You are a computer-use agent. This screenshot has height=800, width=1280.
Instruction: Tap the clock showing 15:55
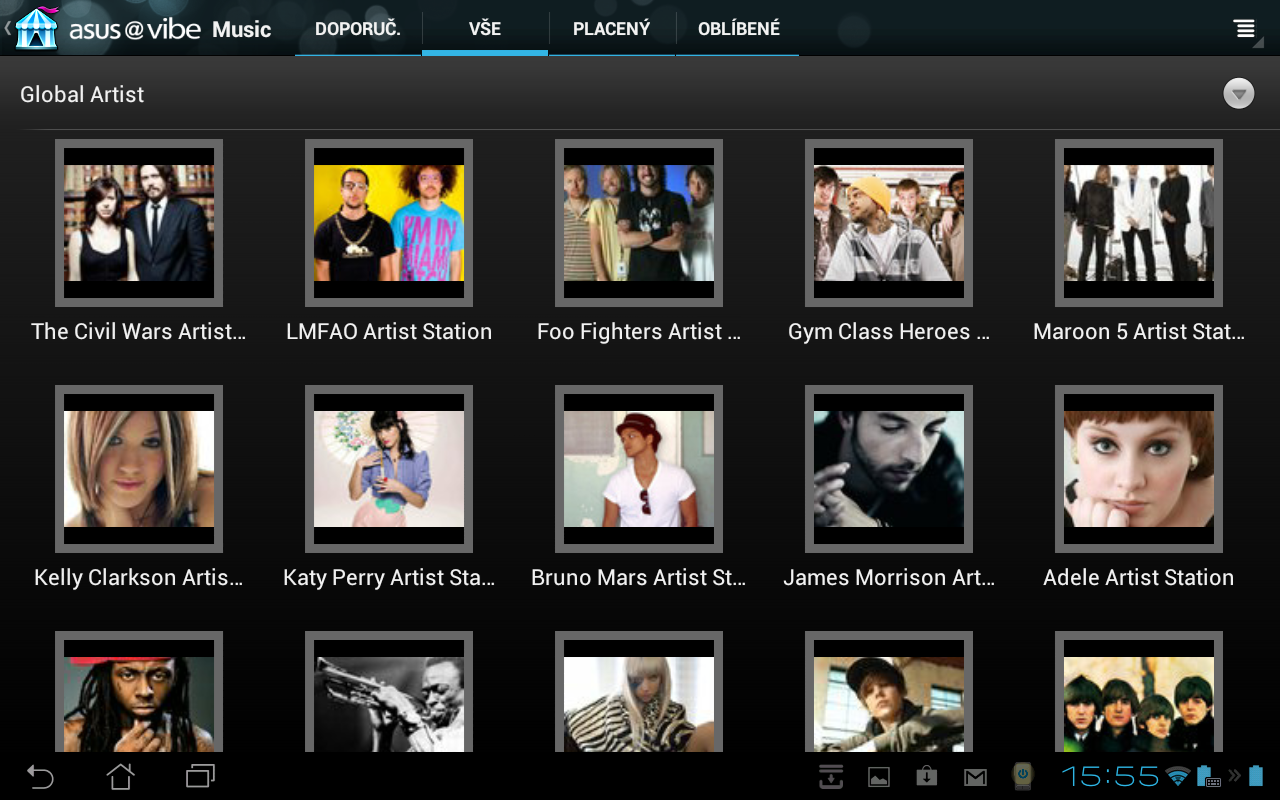pos(1110,776)
